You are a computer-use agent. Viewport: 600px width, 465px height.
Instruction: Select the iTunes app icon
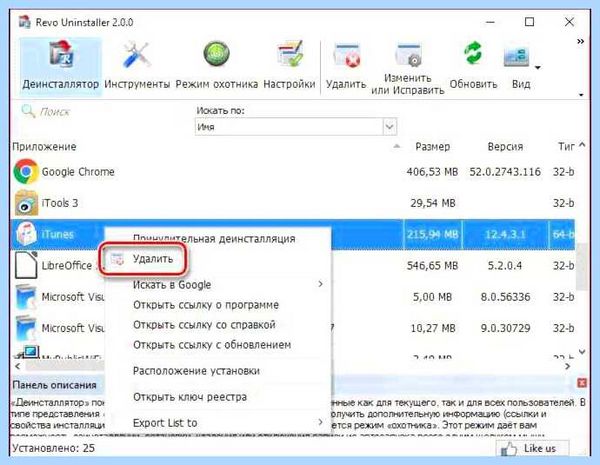point(26,234)
